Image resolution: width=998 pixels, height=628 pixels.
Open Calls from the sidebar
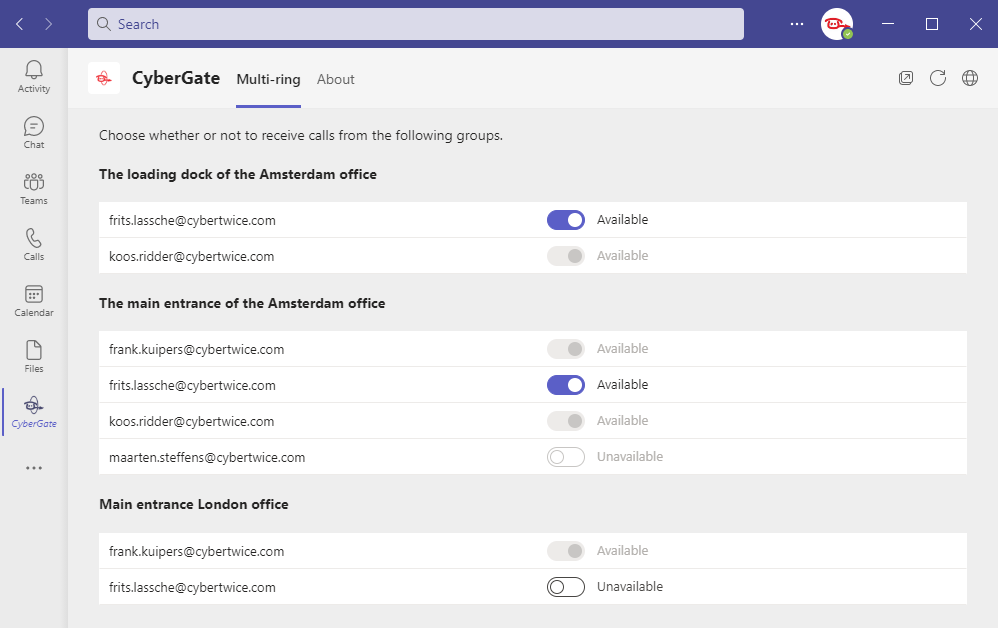[34, 245]
